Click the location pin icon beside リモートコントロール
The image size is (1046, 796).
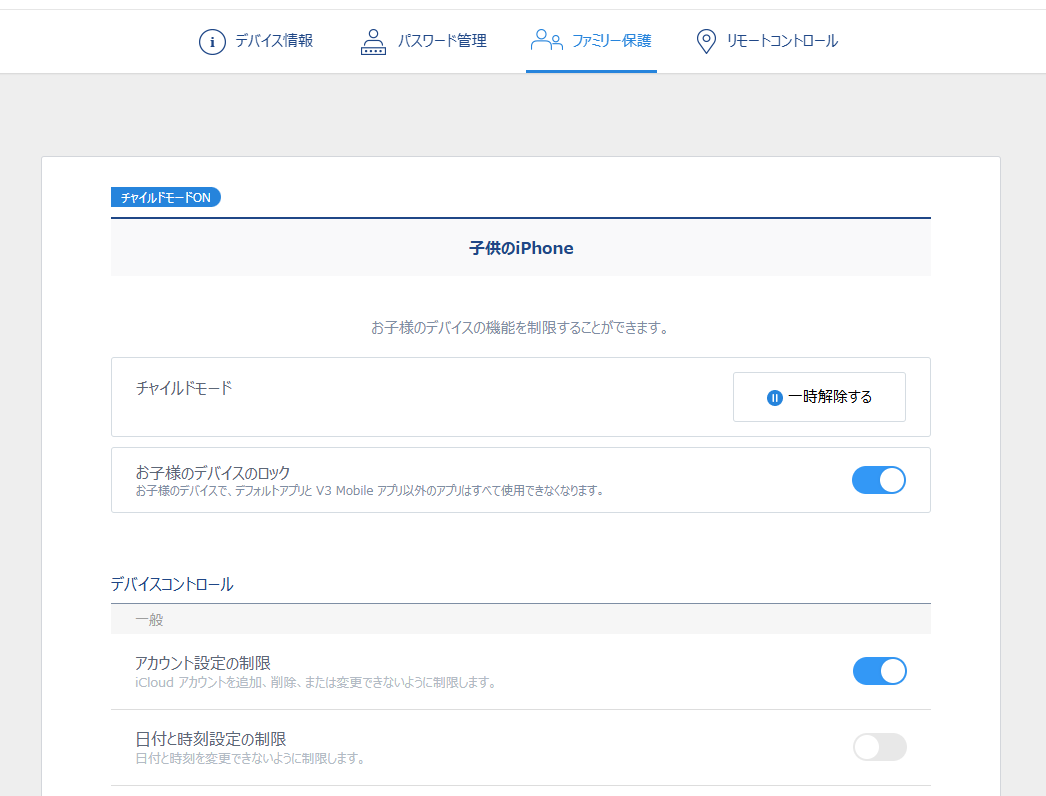(706, 41)
